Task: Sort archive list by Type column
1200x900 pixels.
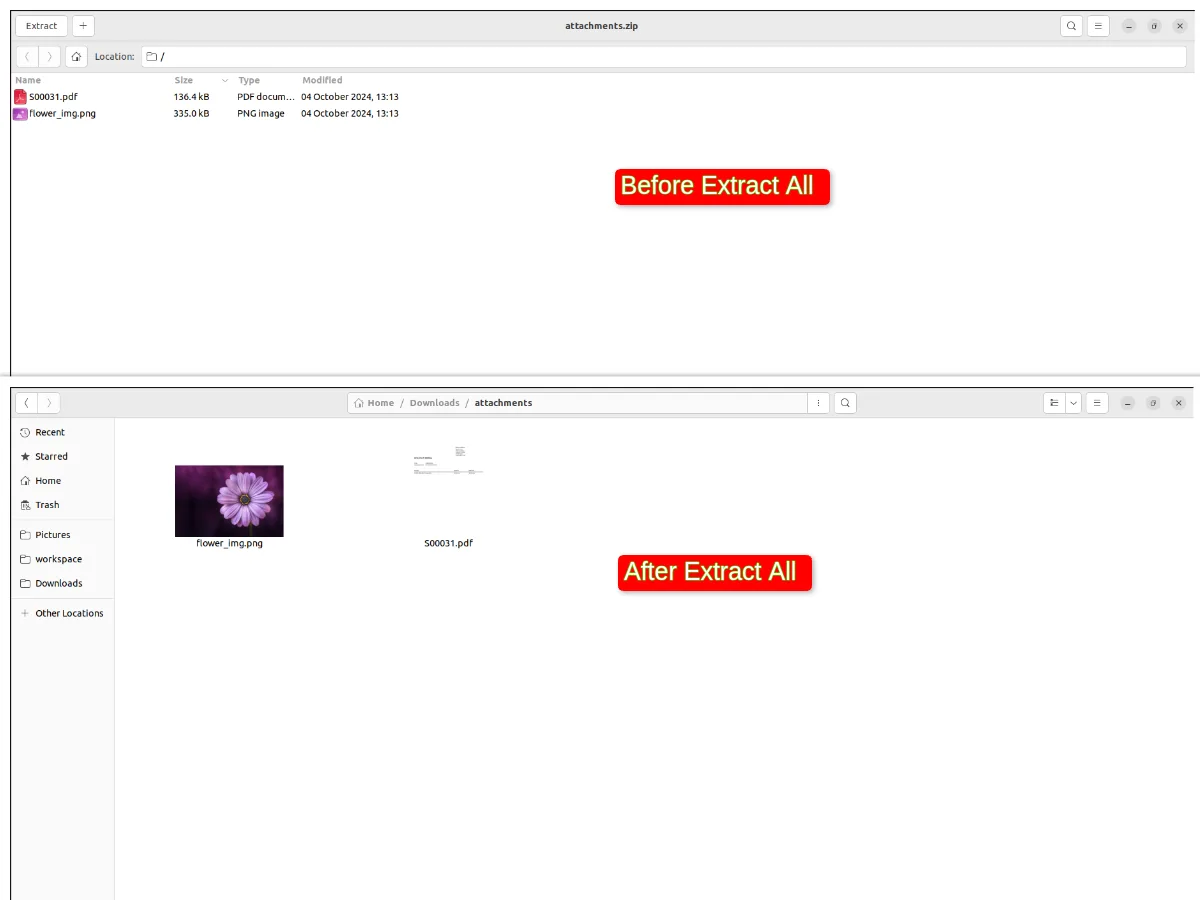Action: click(x=249, y=80)
